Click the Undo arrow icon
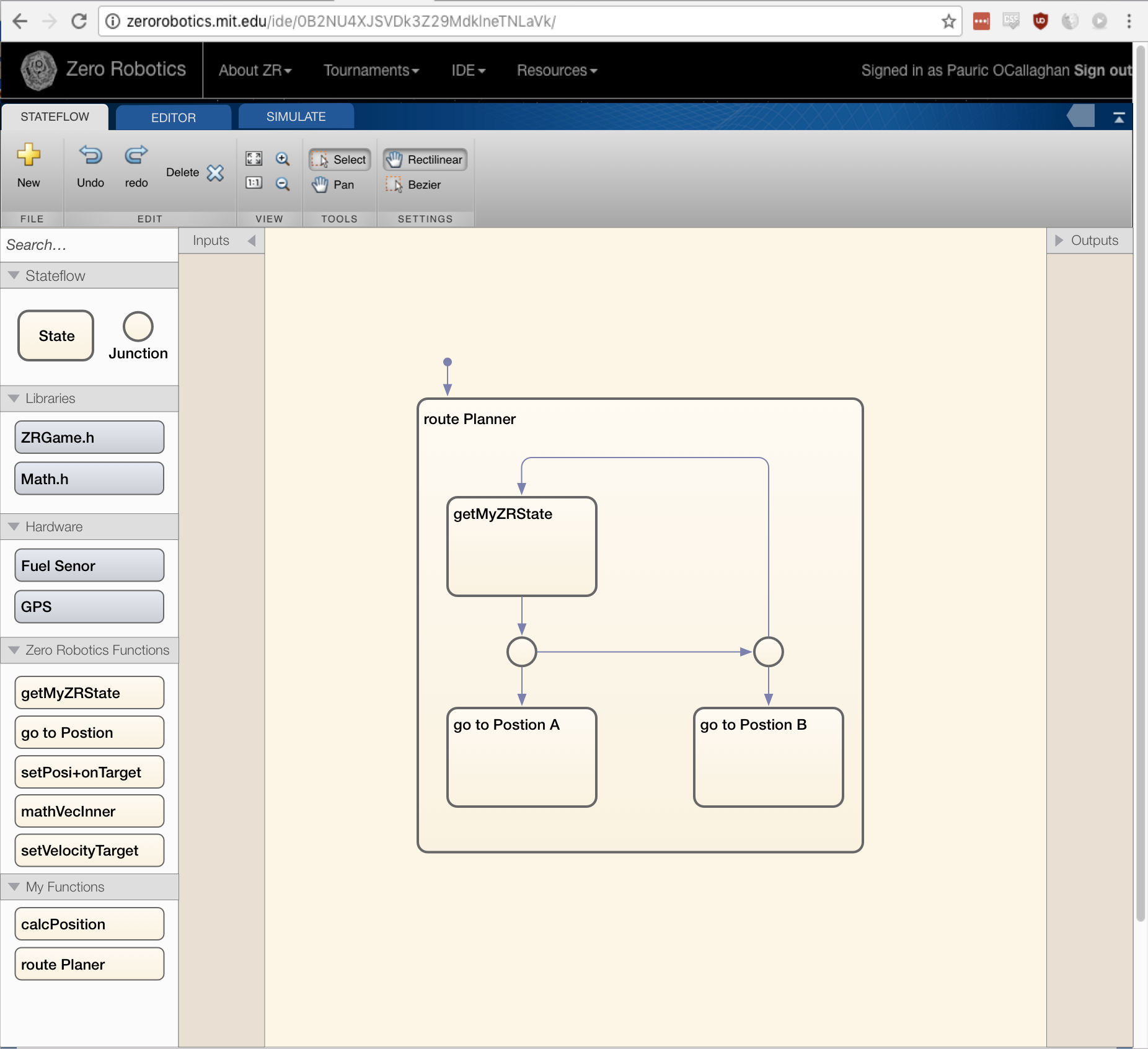1148x1049 pixels. click(91, 155)
